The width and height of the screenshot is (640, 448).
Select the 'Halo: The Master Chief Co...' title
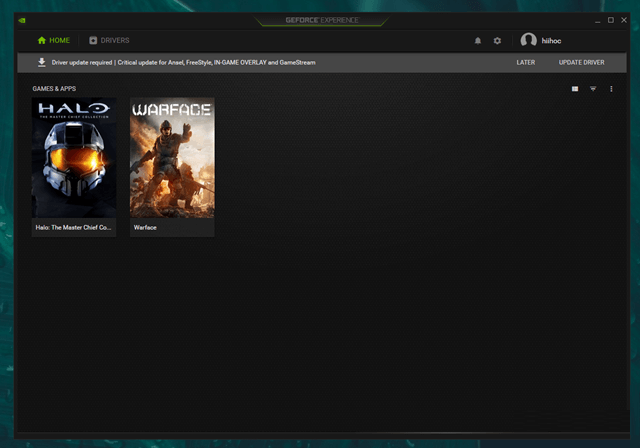(73, 227)
